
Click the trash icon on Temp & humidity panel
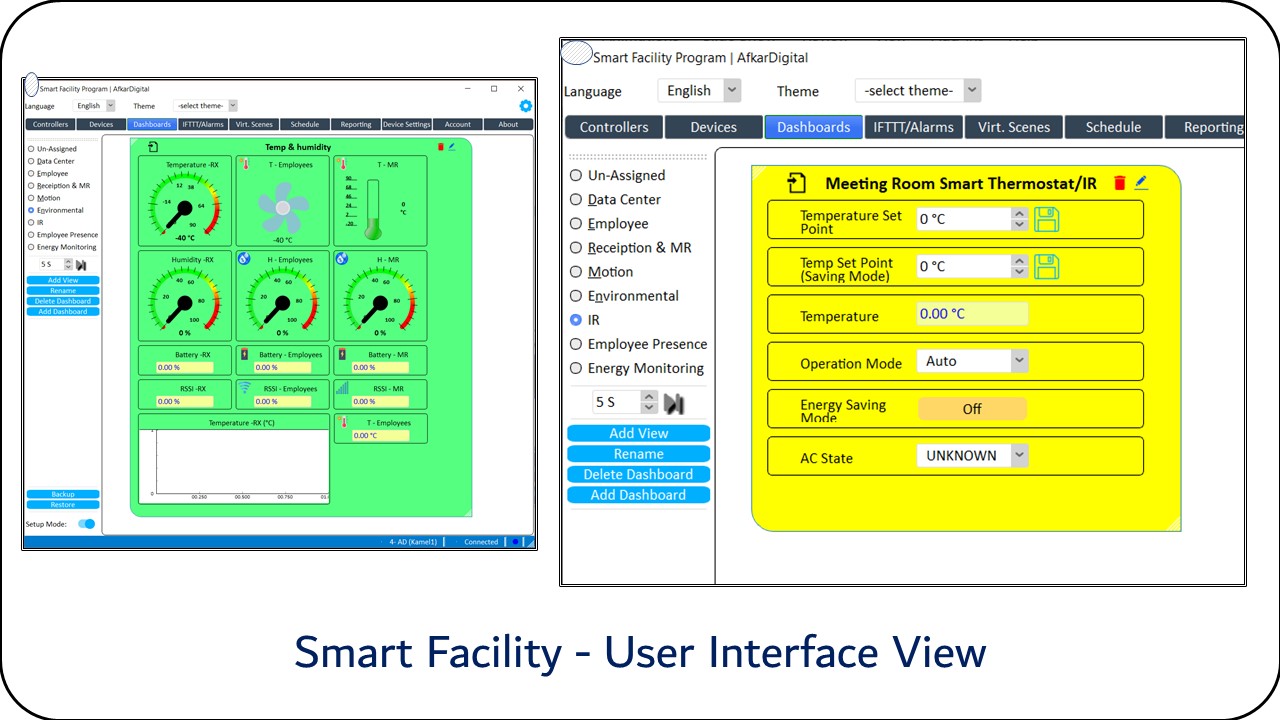441,147
